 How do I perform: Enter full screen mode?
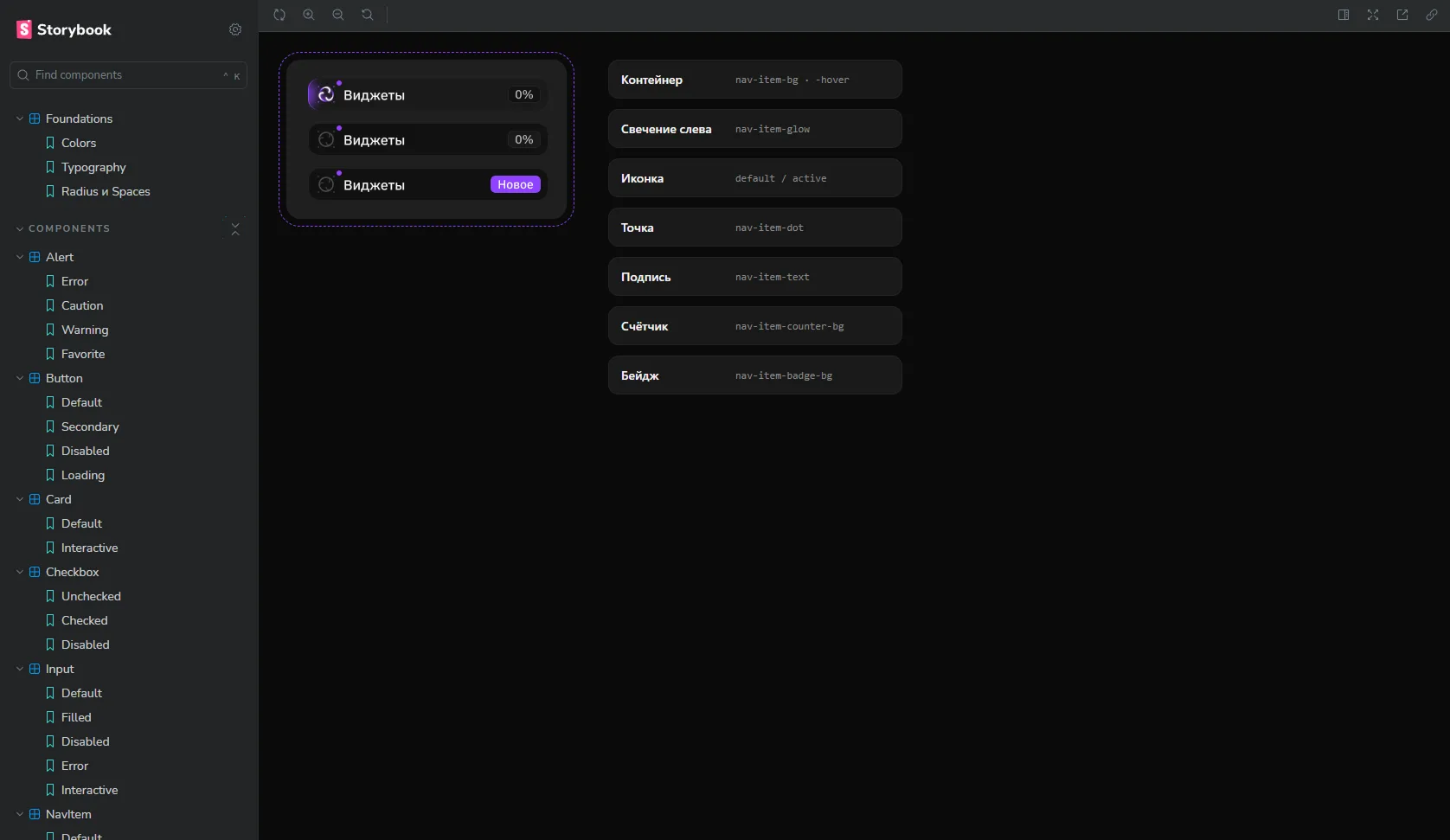[x=1373, y=15]
